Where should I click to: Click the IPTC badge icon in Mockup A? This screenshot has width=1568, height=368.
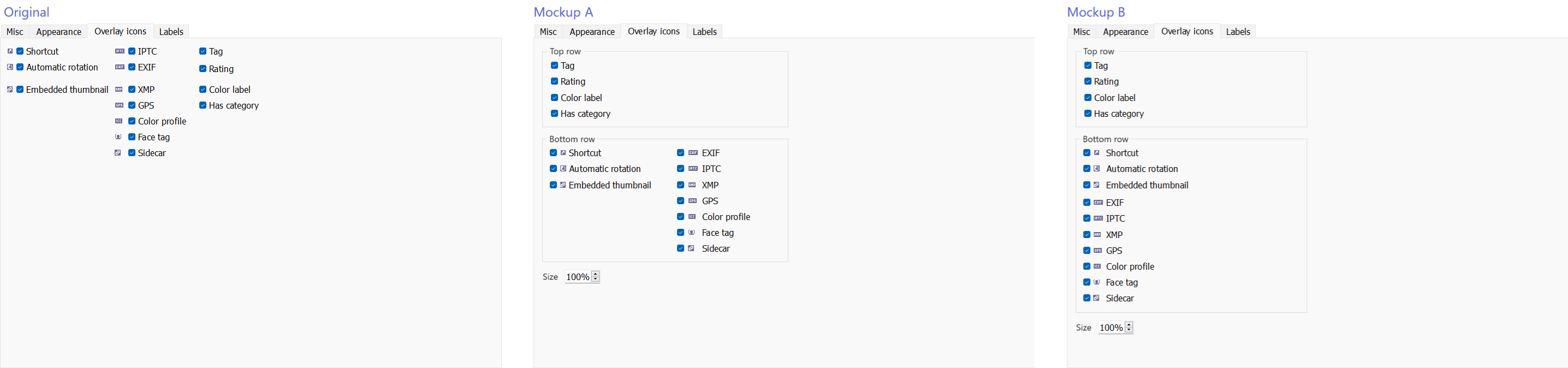(x=693, y=169)
